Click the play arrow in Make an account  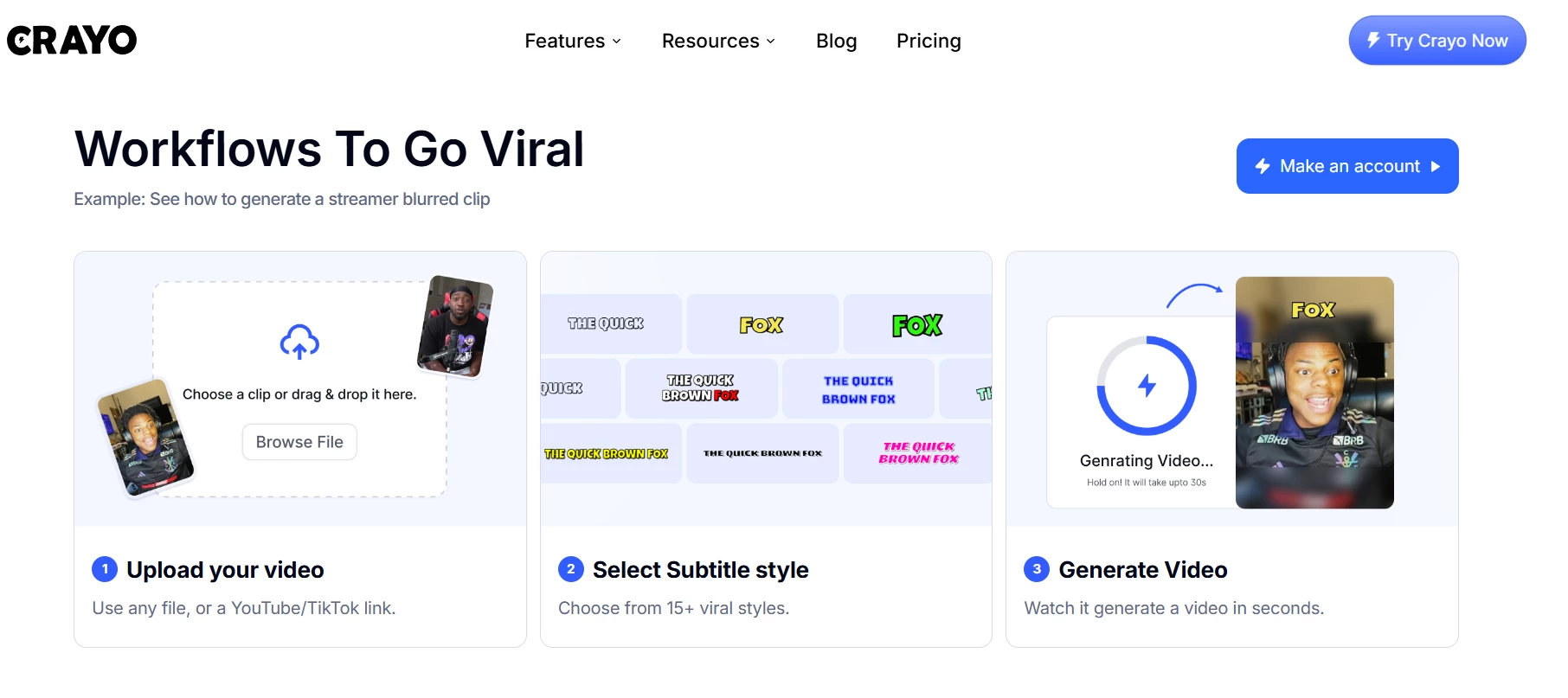(1436, 166)
